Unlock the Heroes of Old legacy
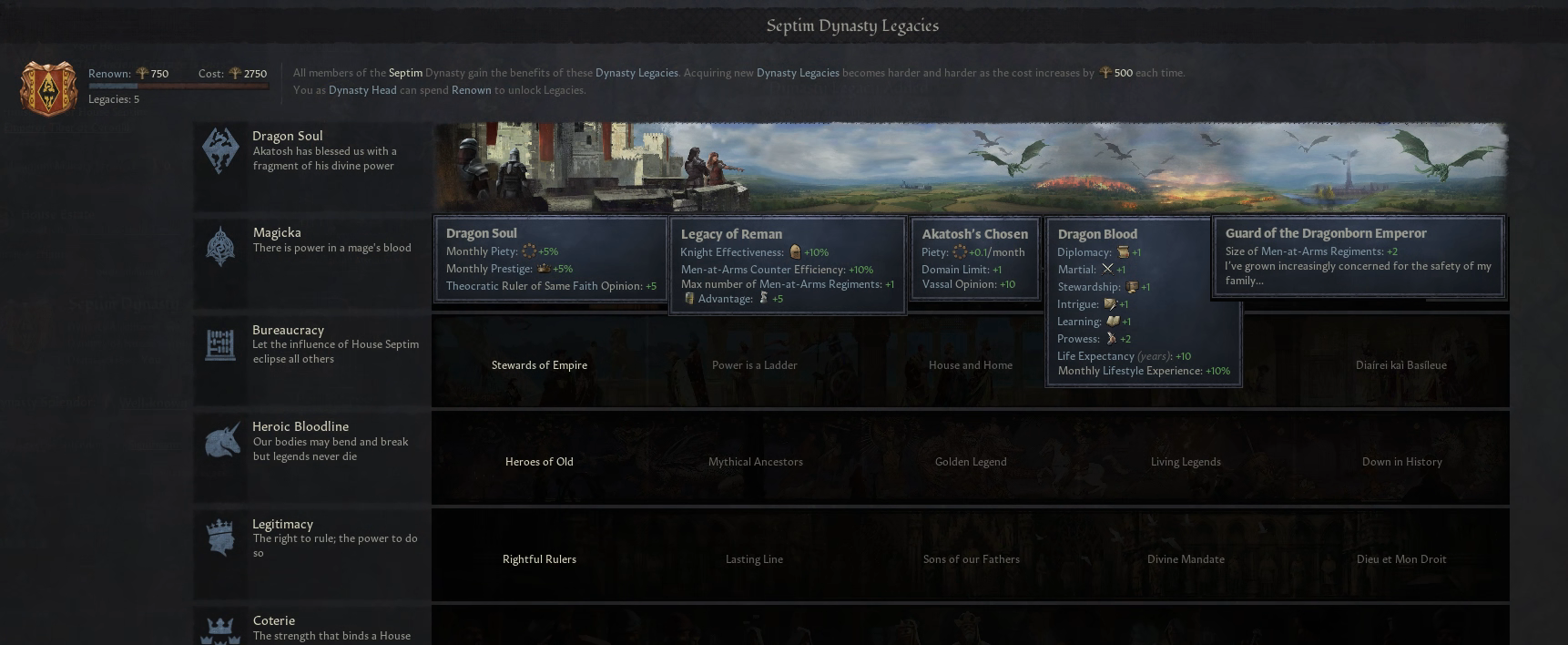Screen dimensions: 1568x645 coord(539,462)
